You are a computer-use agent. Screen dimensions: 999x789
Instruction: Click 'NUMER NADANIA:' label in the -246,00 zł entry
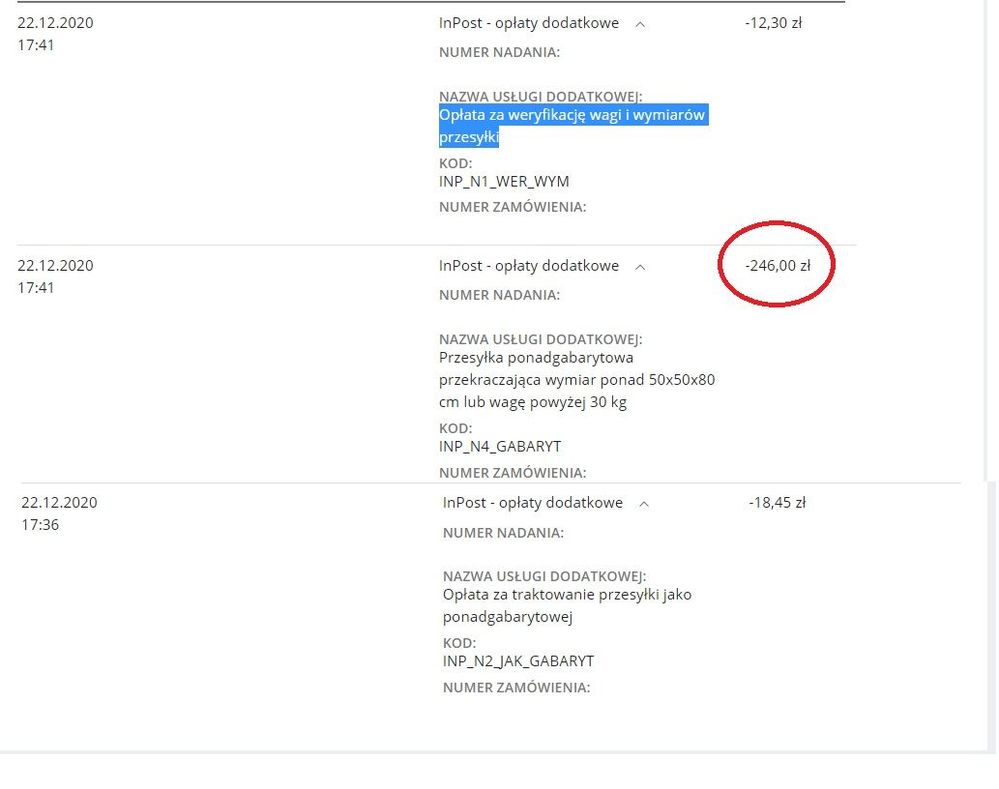tap(499, 295)
